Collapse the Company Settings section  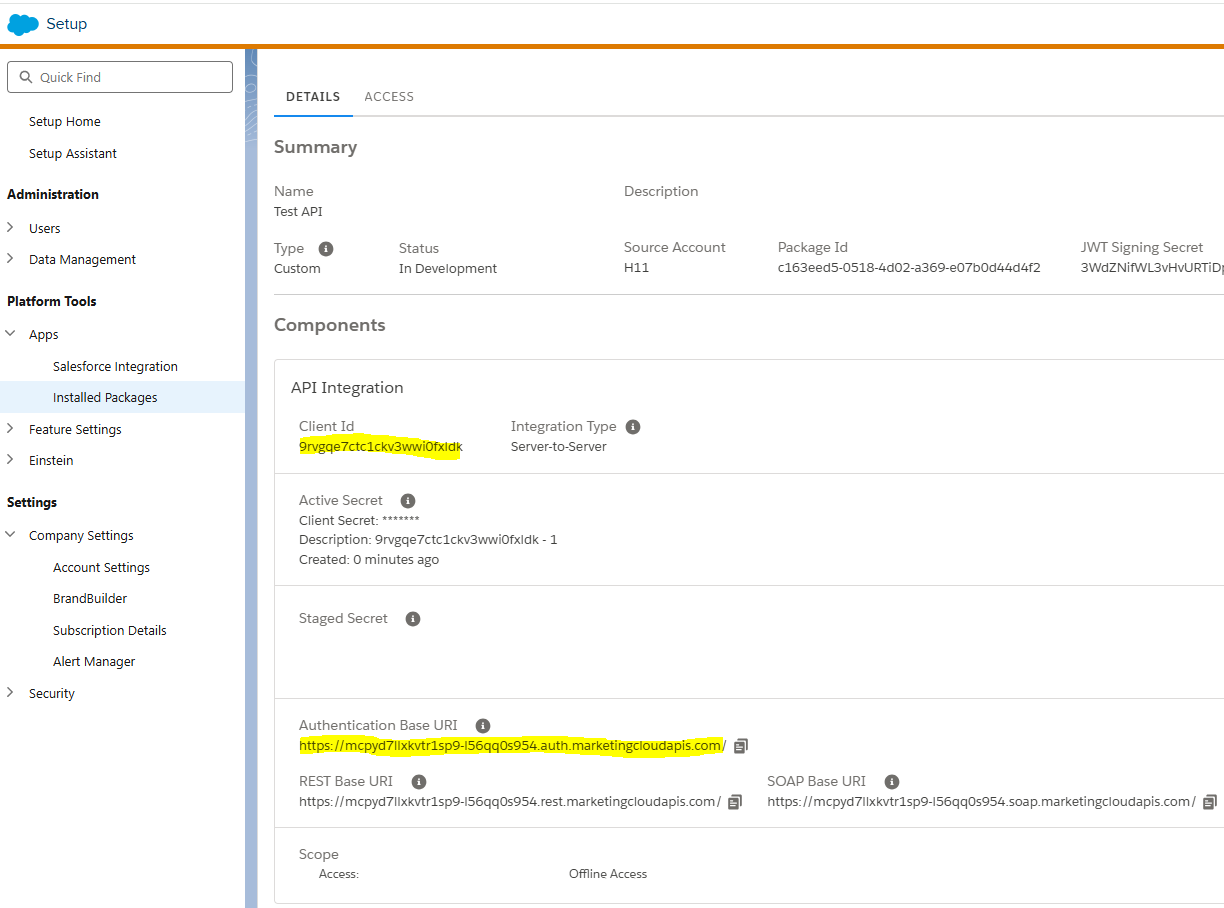coord(11,535)
